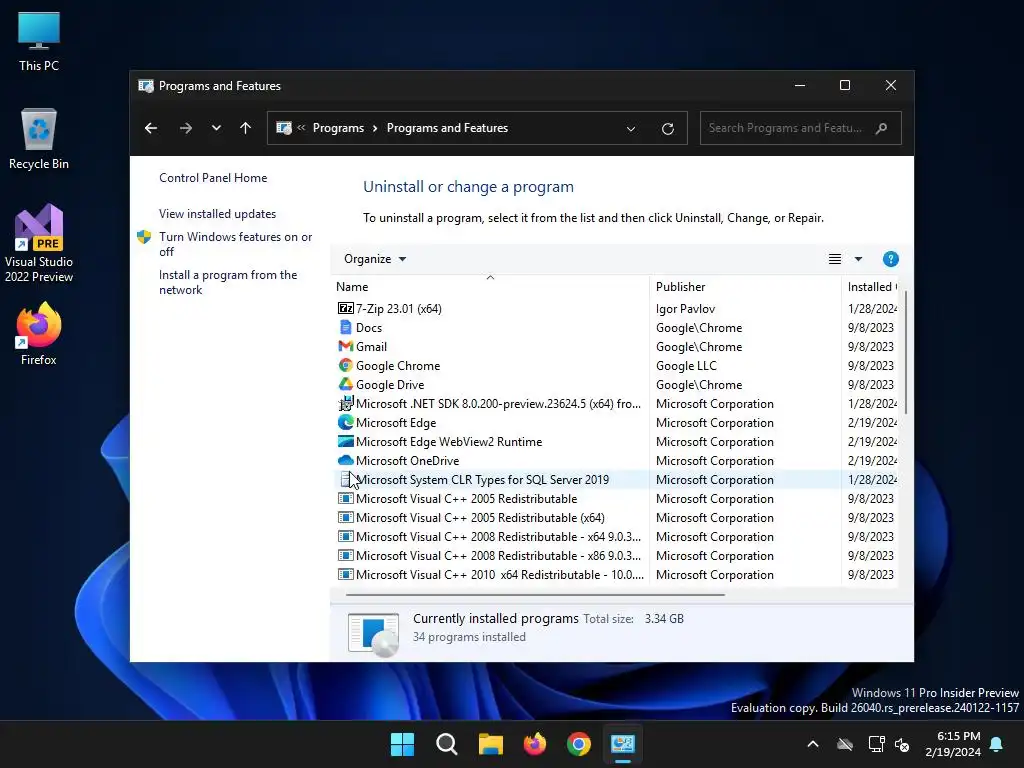1024x768 pixels.
Task: Click the vertical scrollbar of program list
Action: pyautogui.click(x=906, y=353)
